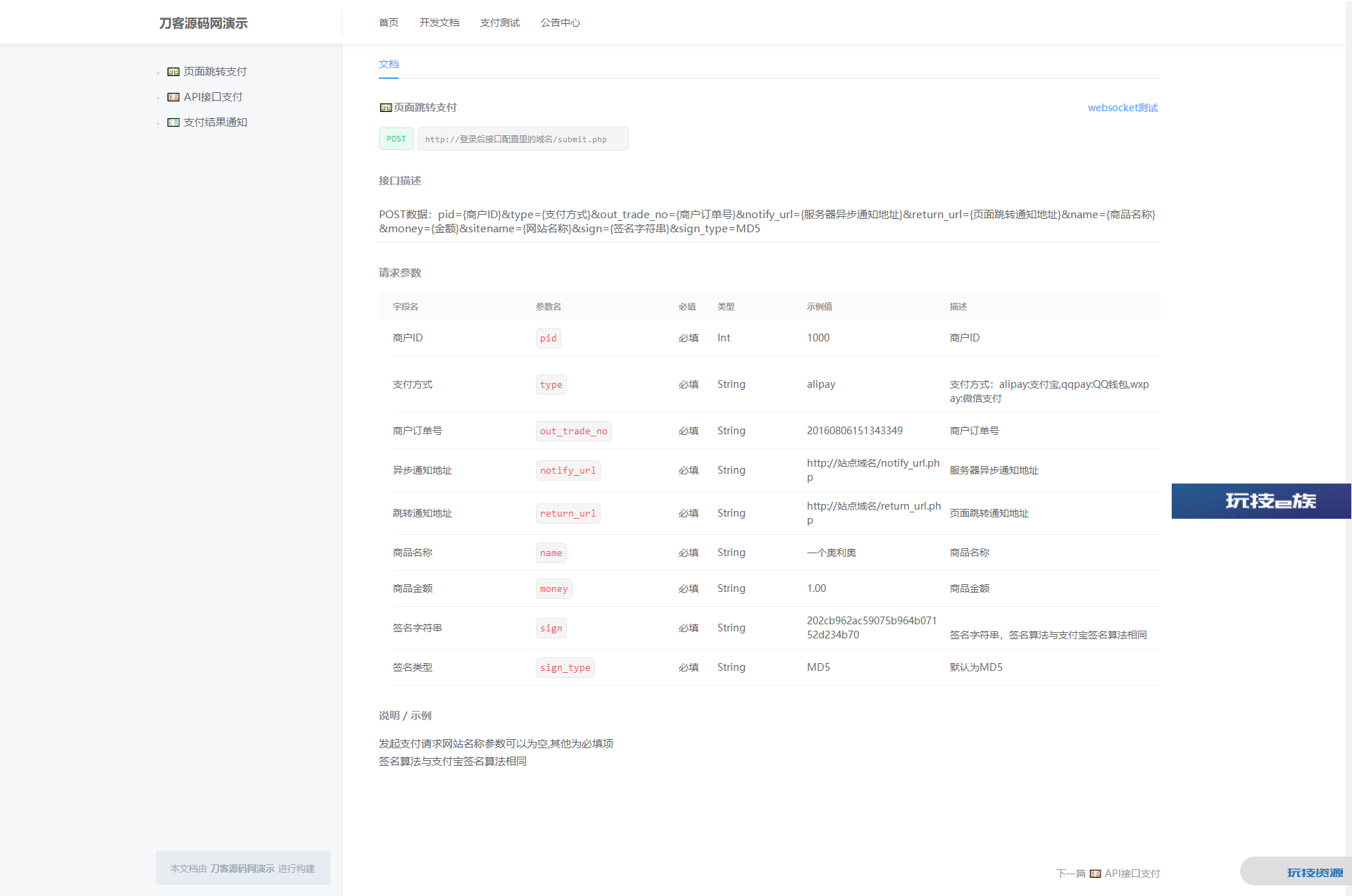The image size is (1352, 896).
Task: Click the pid parameter tag
Action: pyautogui.click(x=549, y=339)
